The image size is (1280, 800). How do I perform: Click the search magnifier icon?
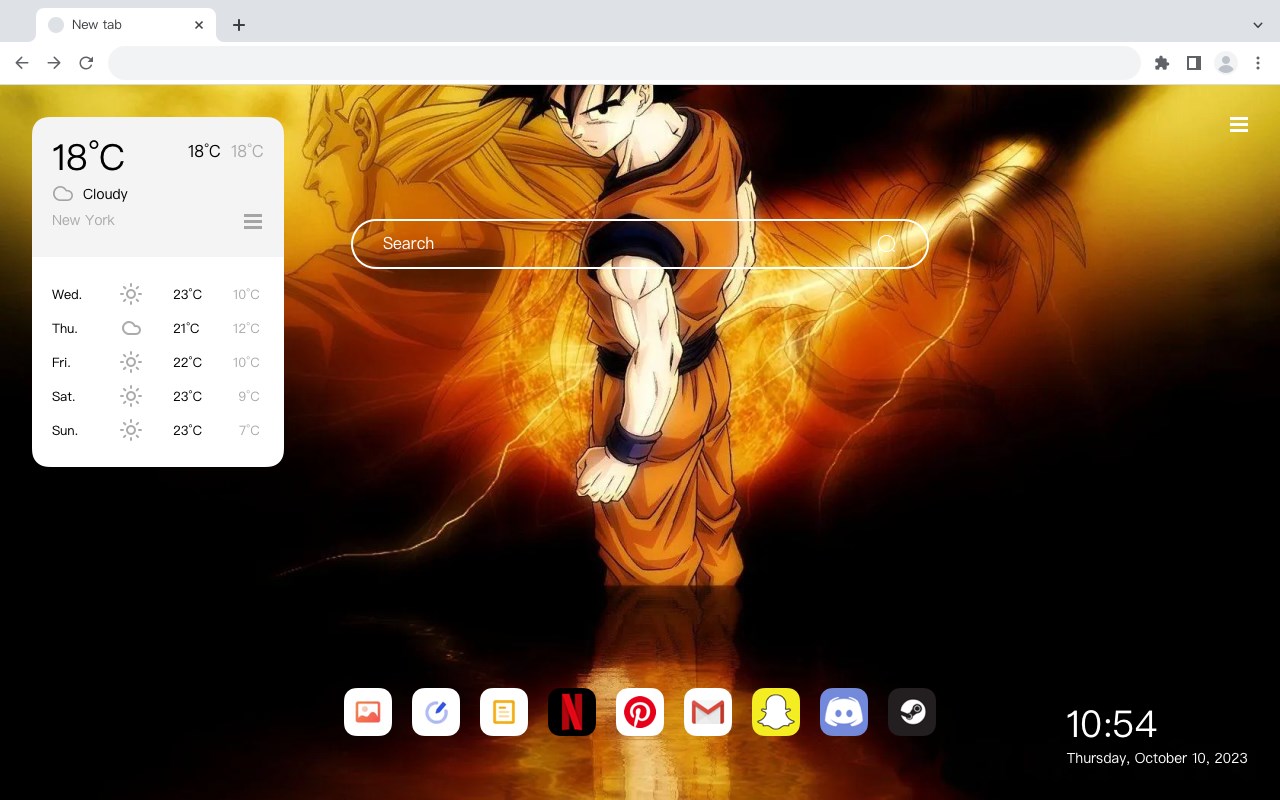(x=886, y=244)
